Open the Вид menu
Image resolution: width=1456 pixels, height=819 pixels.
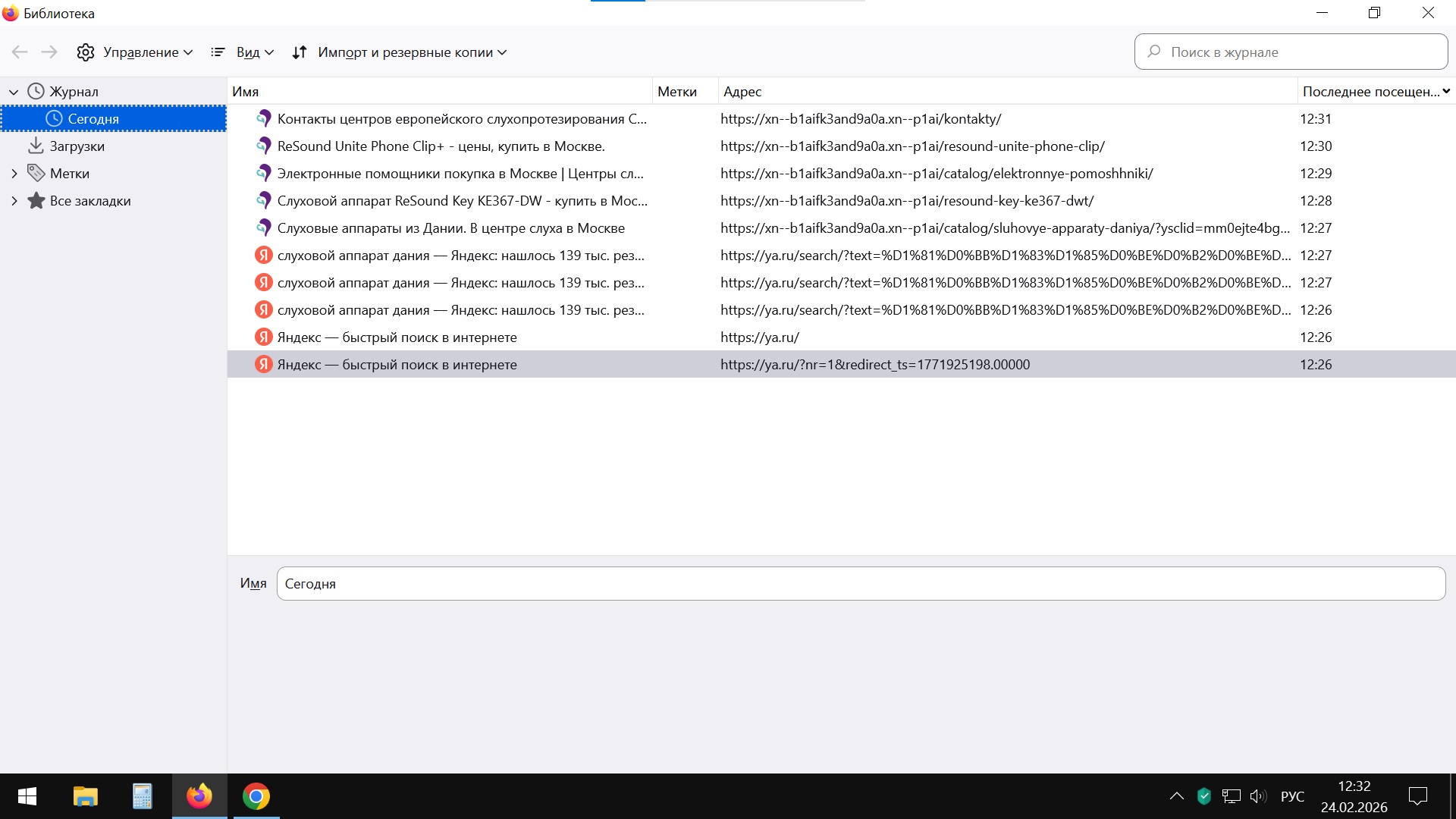point(243,52)
